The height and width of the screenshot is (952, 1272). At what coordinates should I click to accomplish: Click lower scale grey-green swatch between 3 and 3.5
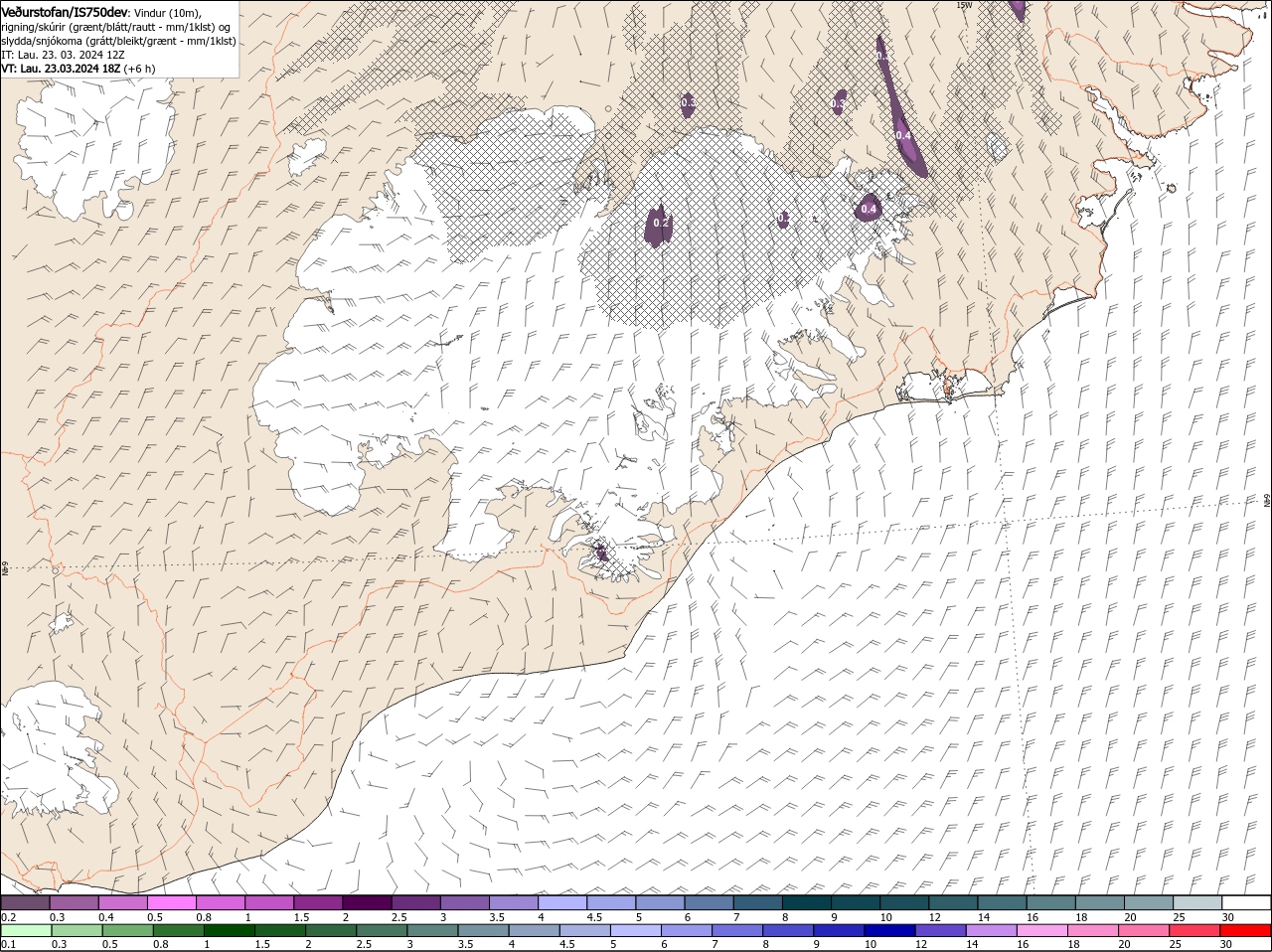(432, 931)
